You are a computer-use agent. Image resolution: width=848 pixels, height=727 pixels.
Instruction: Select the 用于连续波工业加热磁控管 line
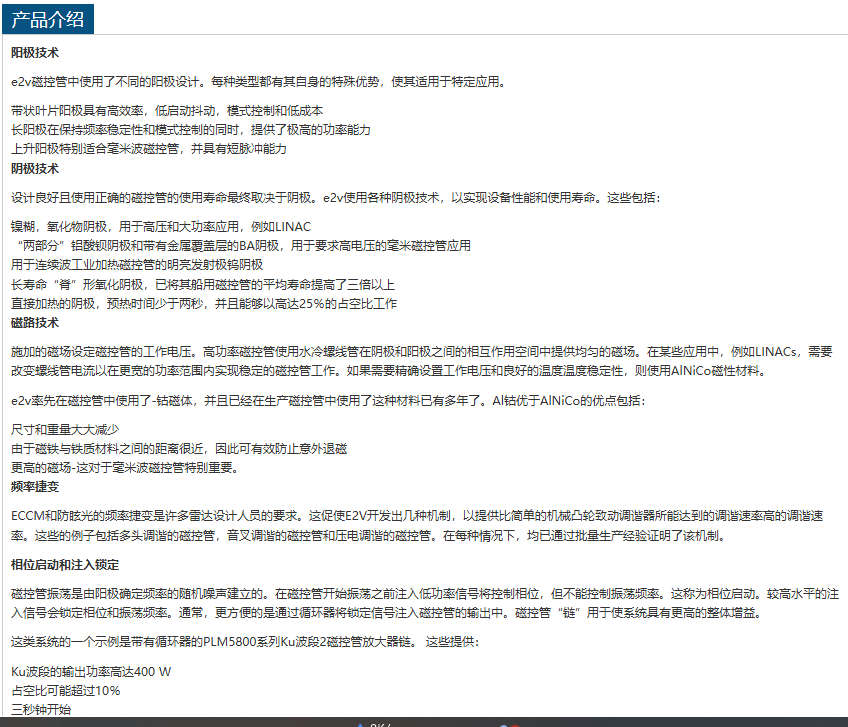click(x=137, y=264)
